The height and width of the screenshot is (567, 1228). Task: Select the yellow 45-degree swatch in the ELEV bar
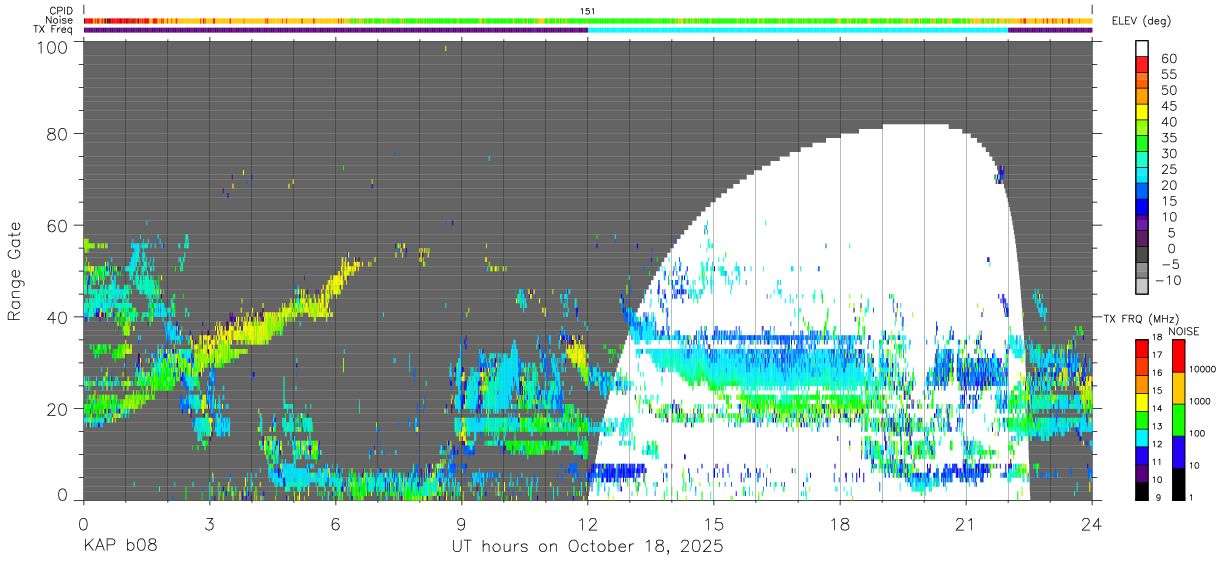point(1142,111)
